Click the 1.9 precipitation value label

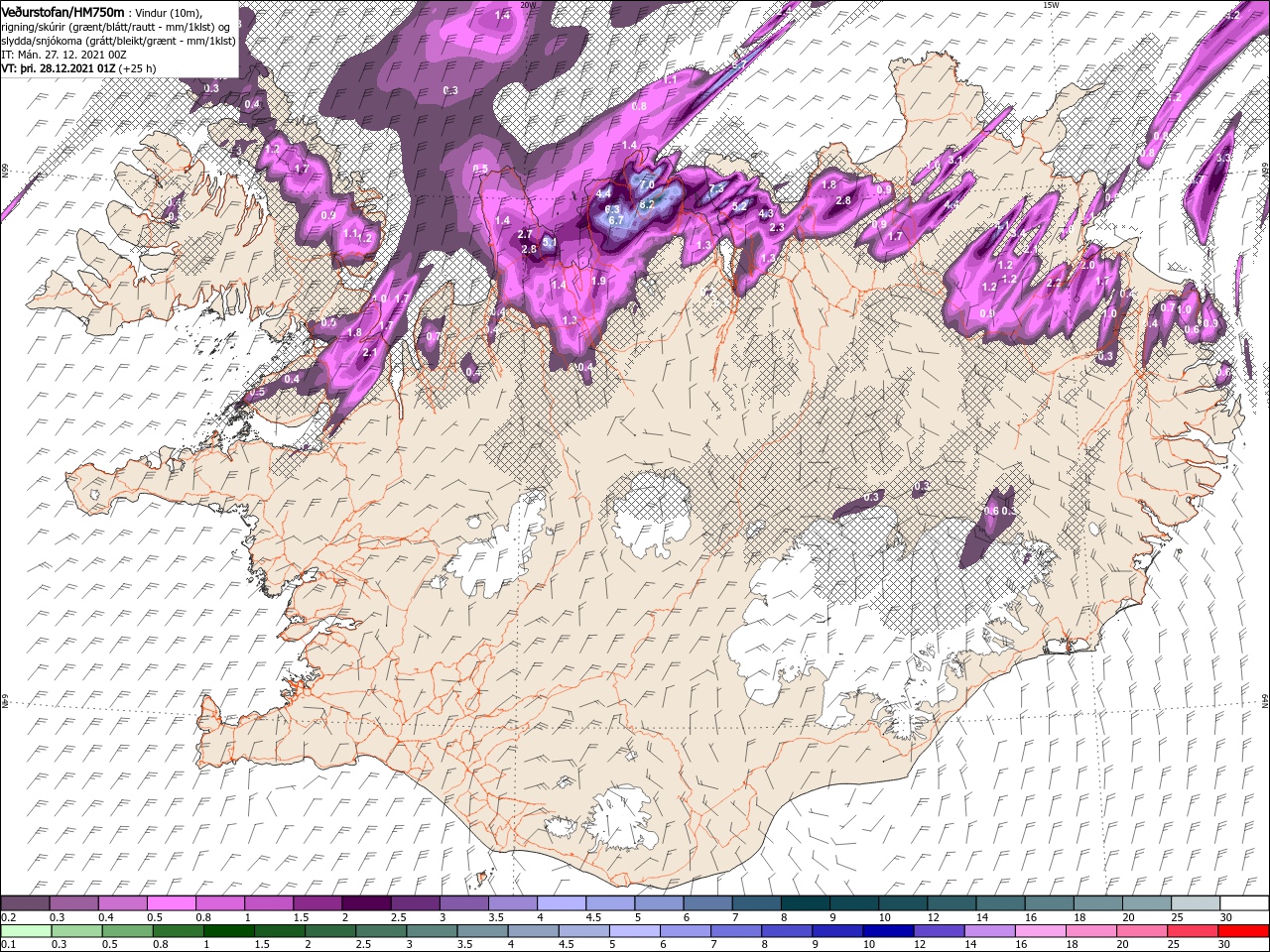[x=598, y=282]
